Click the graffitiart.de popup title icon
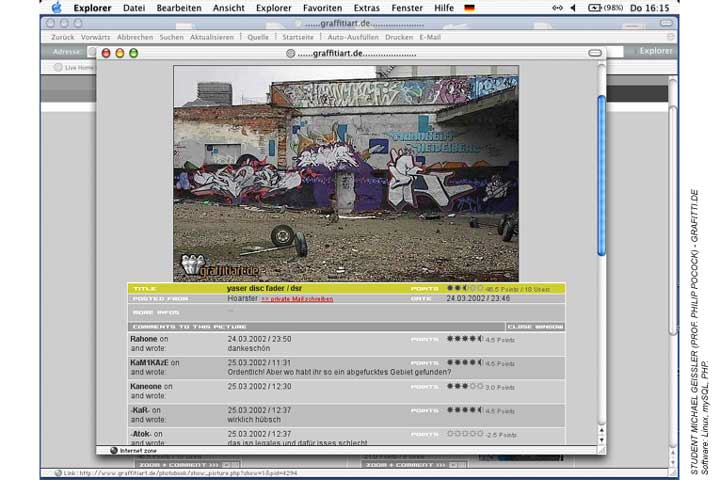Image resolution: width=720 pixels, height=480 pixels. point(291,53)
